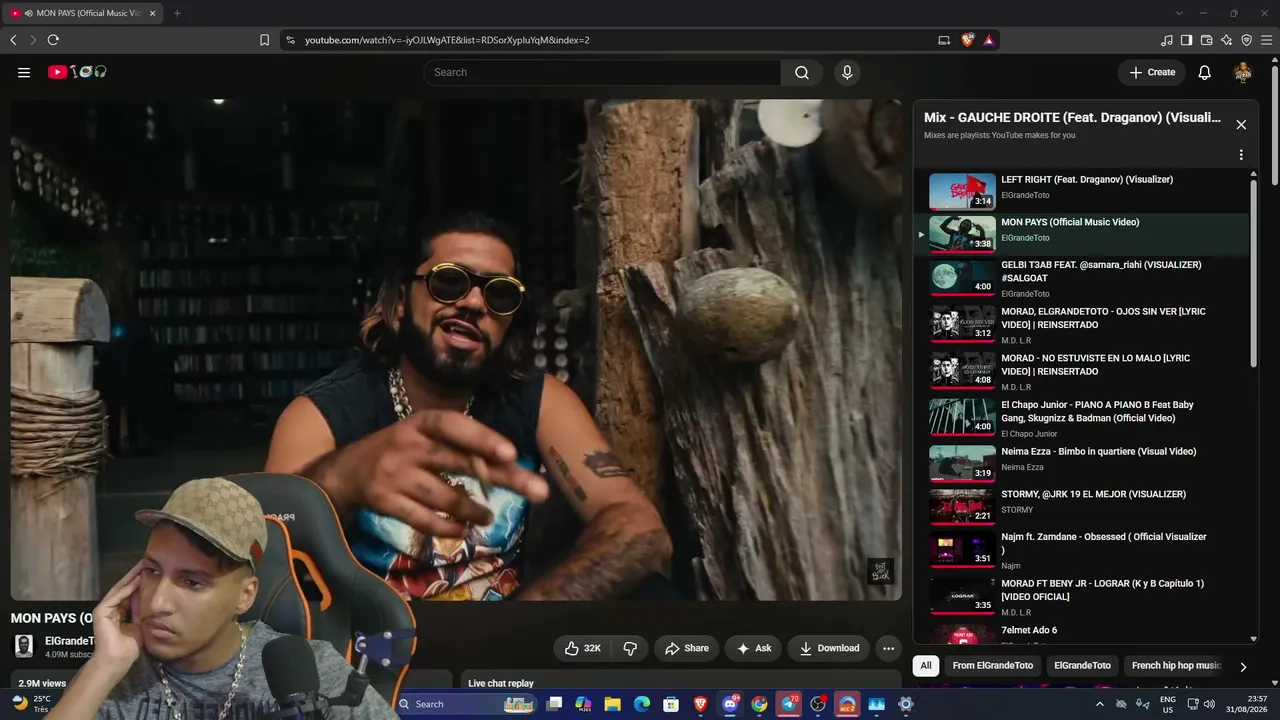Open Discord from the taskbar

point(730,704)
